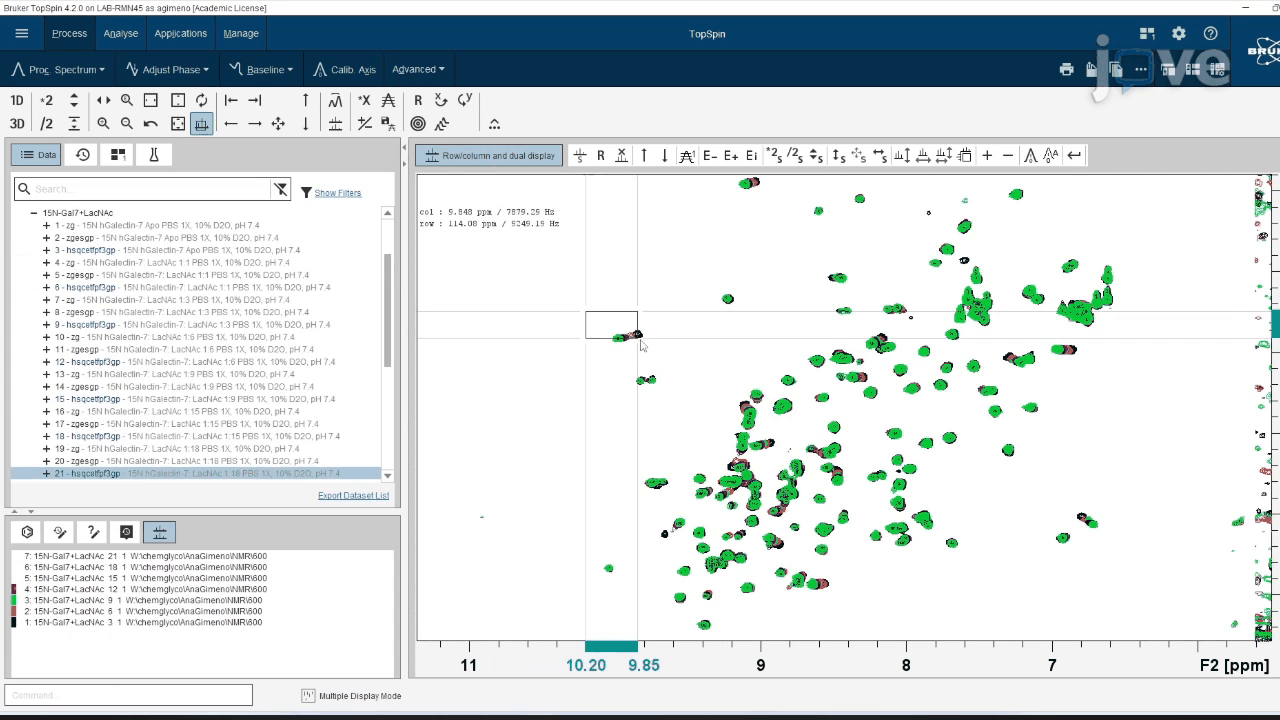Toggle Row/column and dual display
The height and width of the screenshot is (720, 1280).
coord(490,155)
